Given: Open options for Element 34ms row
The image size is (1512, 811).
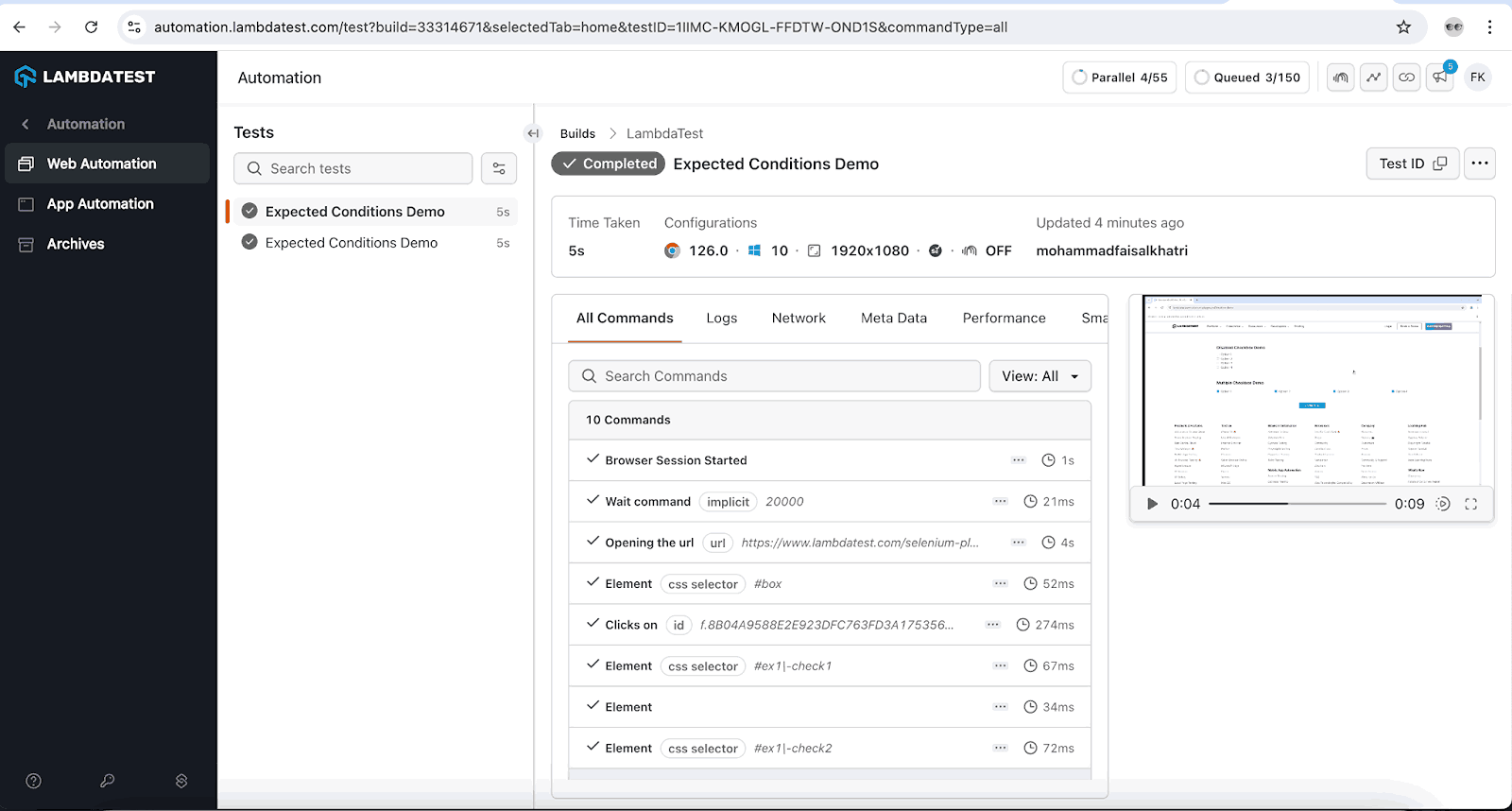Looking at the screenshot, I should point(1001,707).
